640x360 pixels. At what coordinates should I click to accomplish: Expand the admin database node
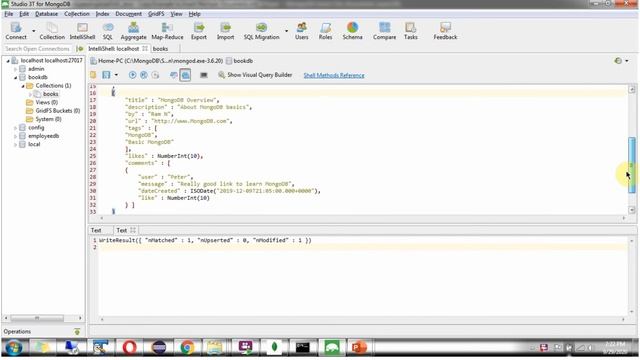click(x=16, y=69)
